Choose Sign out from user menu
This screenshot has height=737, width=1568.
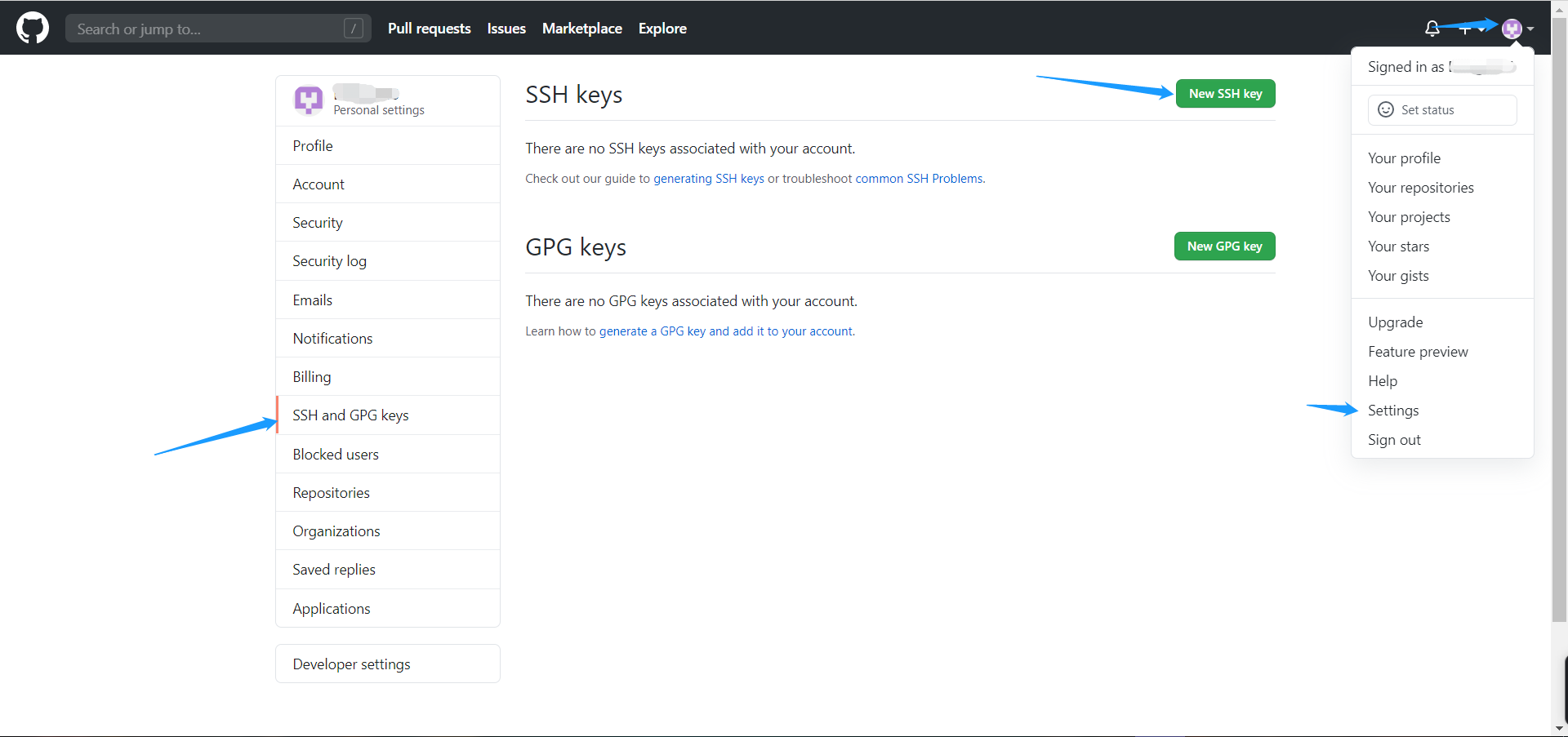point(1394,440)
